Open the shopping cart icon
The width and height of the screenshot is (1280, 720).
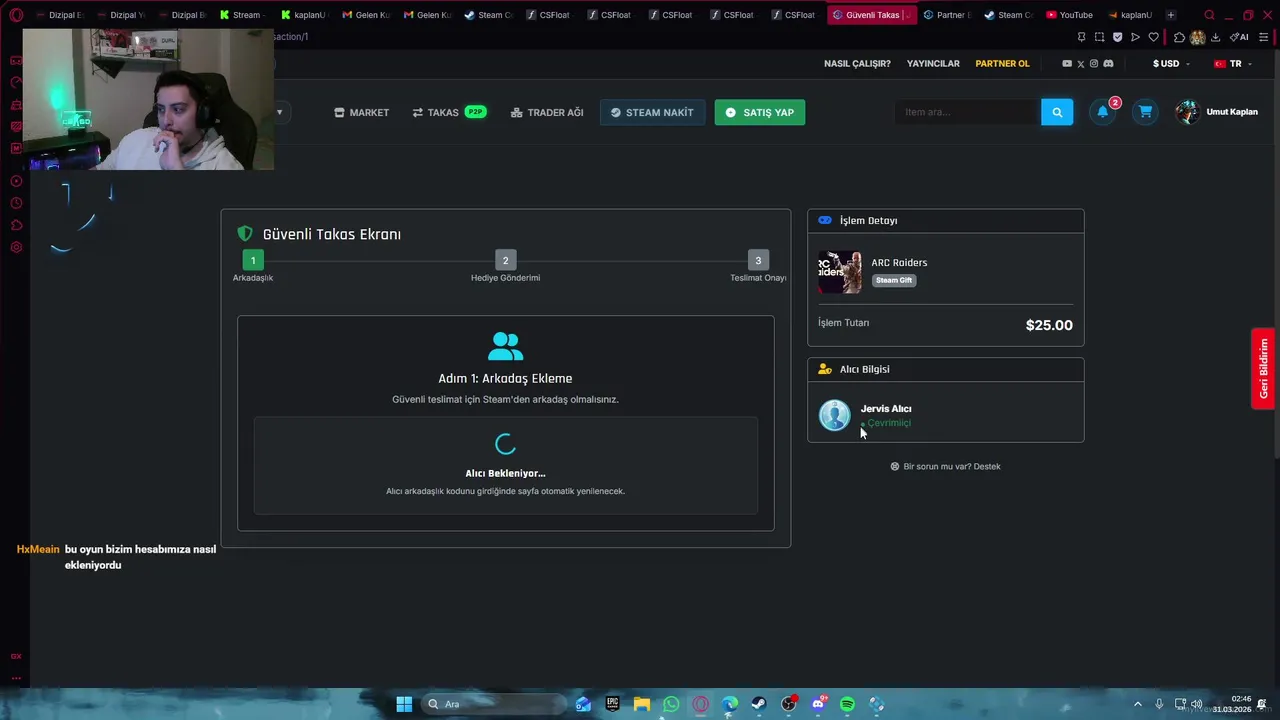coord(1145,112)
